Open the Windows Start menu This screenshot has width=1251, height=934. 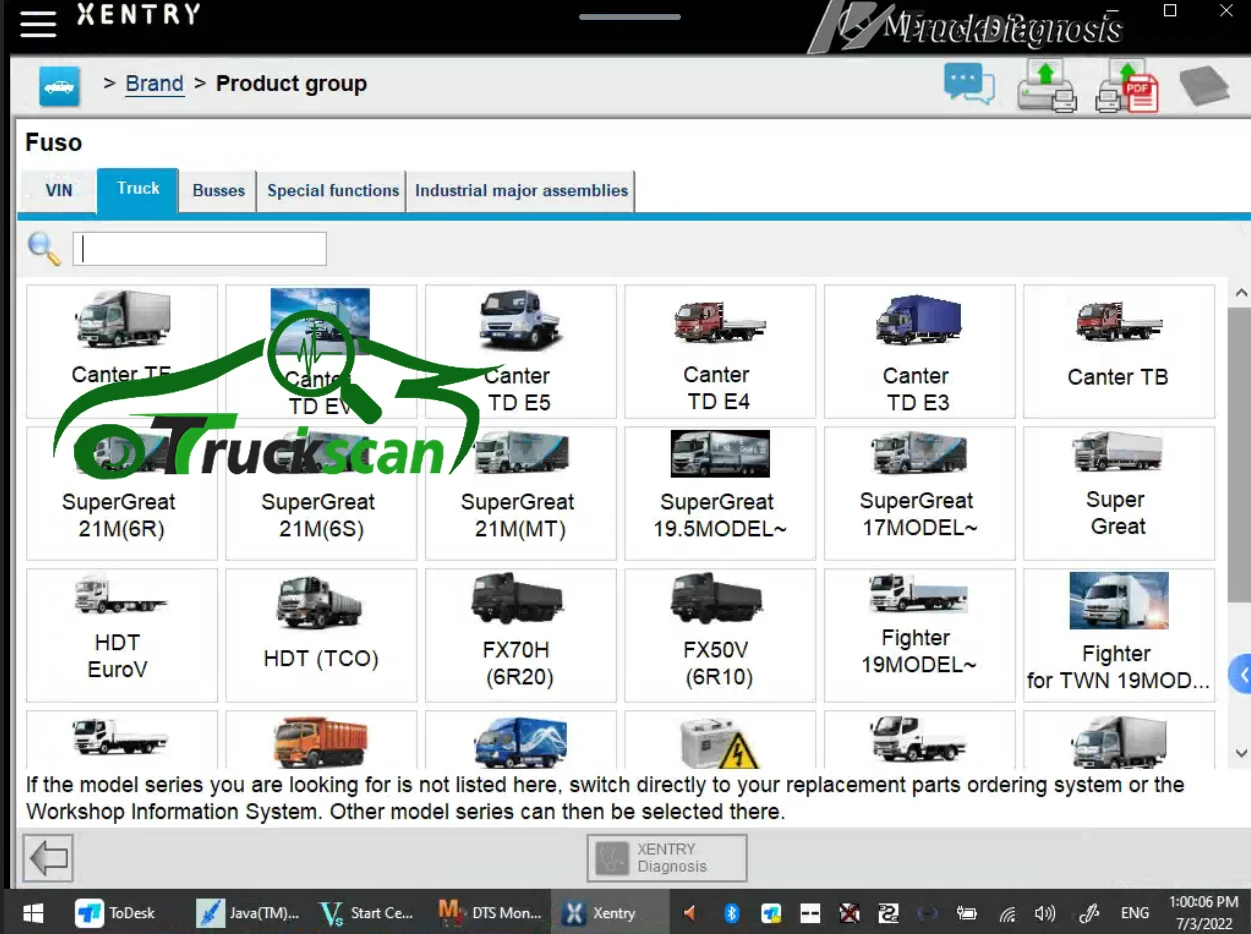(x=32, y=913)
